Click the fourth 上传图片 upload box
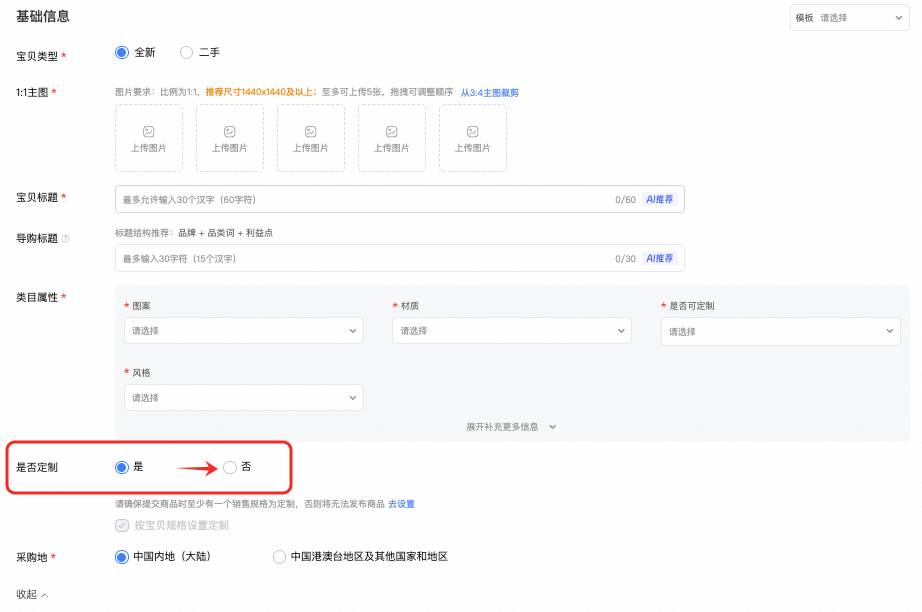This screenshot has height=612, width=922. tap(392, 138)
